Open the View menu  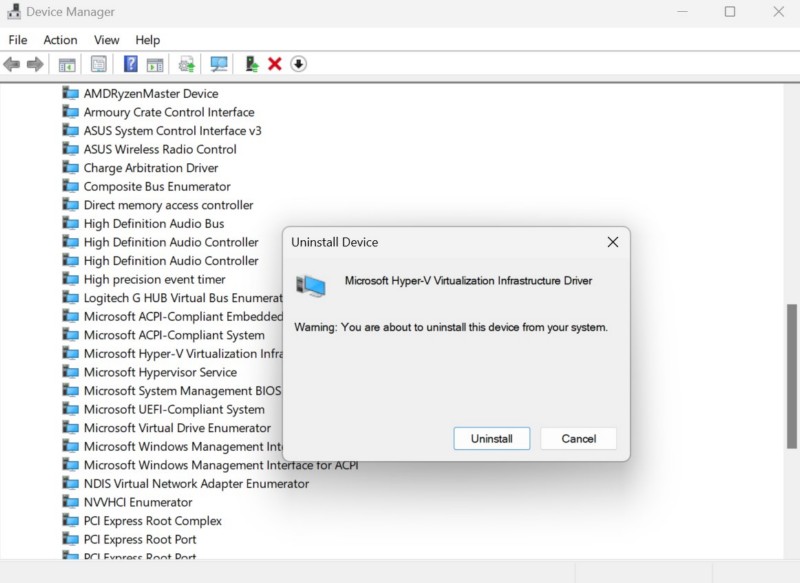tap(106, 40)
